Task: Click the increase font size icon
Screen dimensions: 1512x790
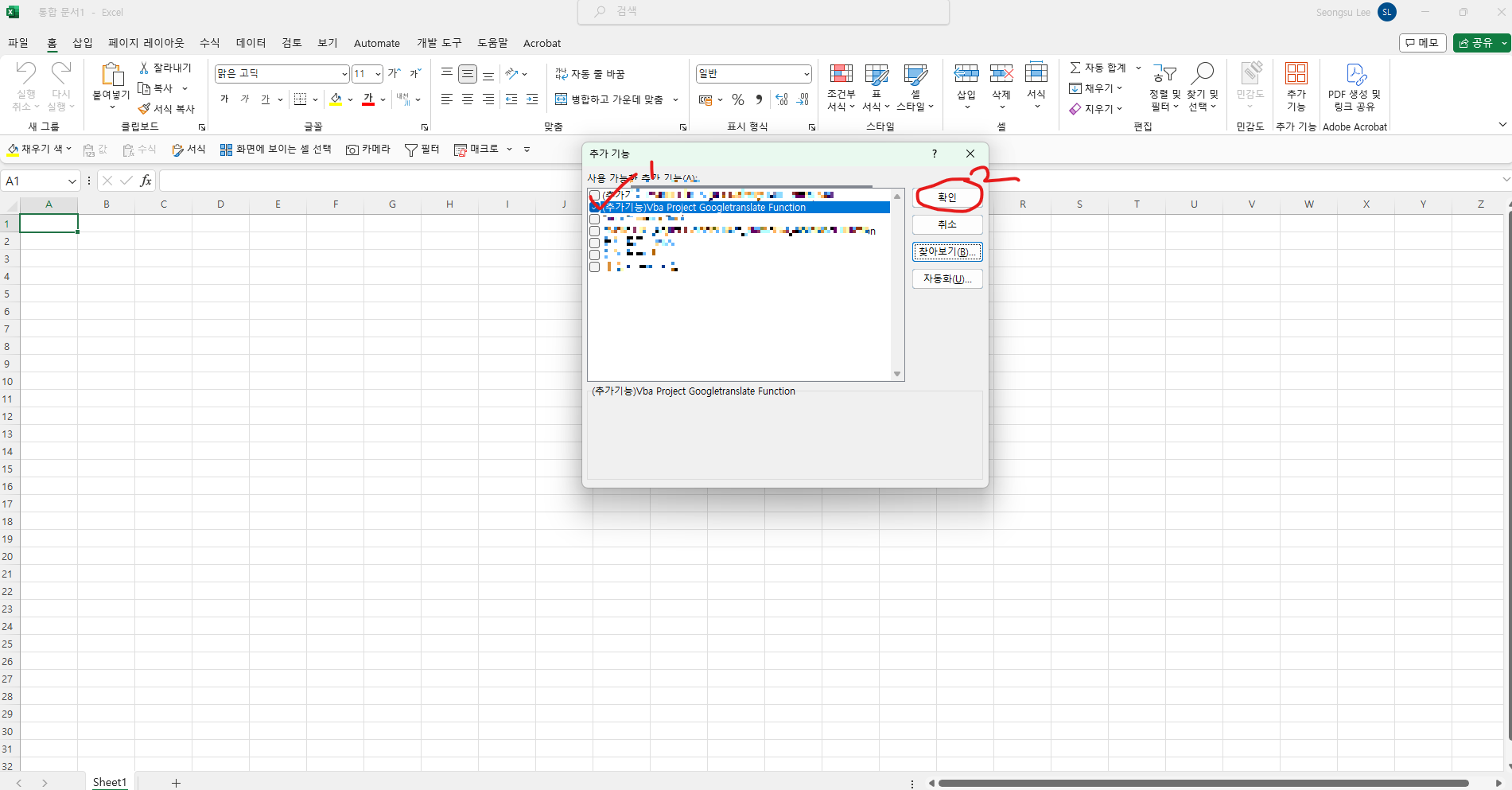Action: 394,73
